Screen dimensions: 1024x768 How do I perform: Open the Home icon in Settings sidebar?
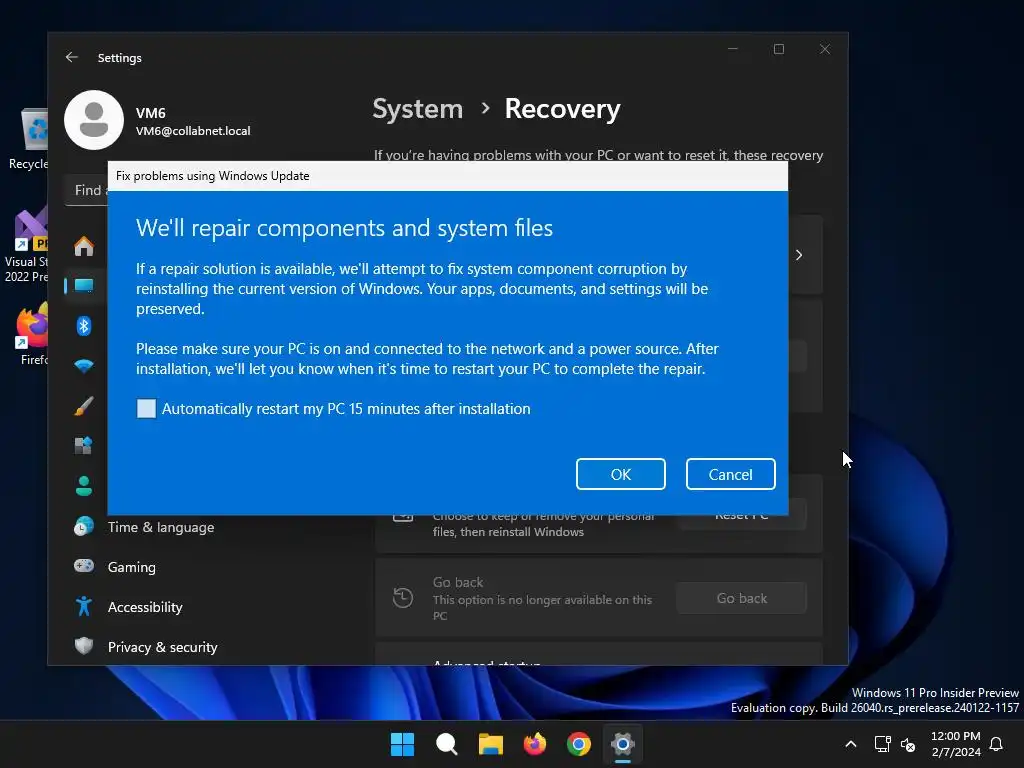pyautogui.click(x=84, y=246)
